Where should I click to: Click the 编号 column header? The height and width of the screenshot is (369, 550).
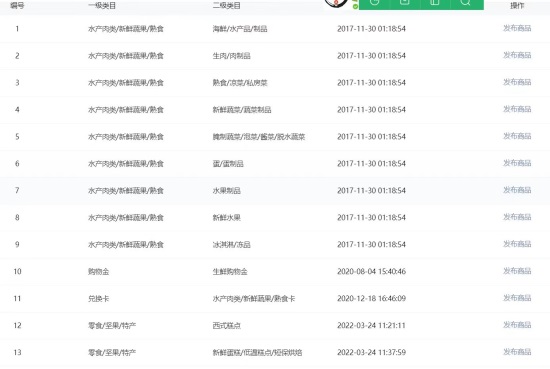tap(17, 5)
